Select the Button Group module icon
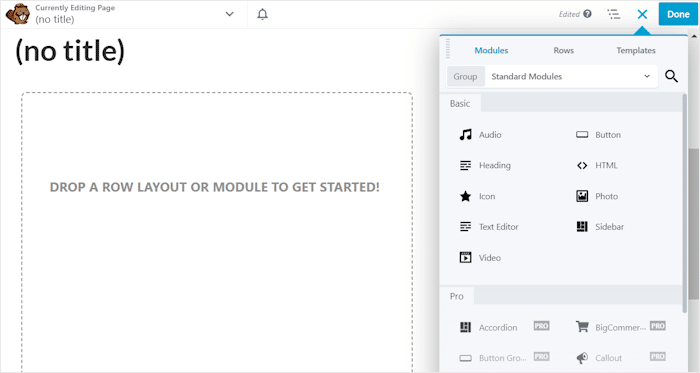 tap(466, 358)
